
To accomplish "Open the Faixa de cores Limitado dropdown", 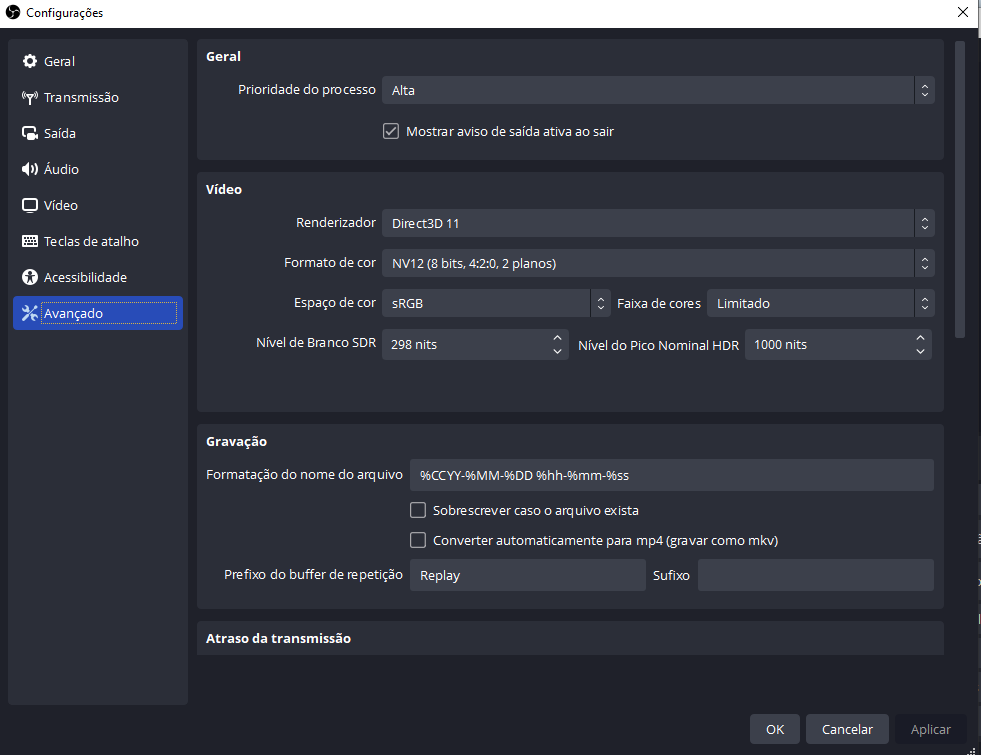I will [821, 303].
